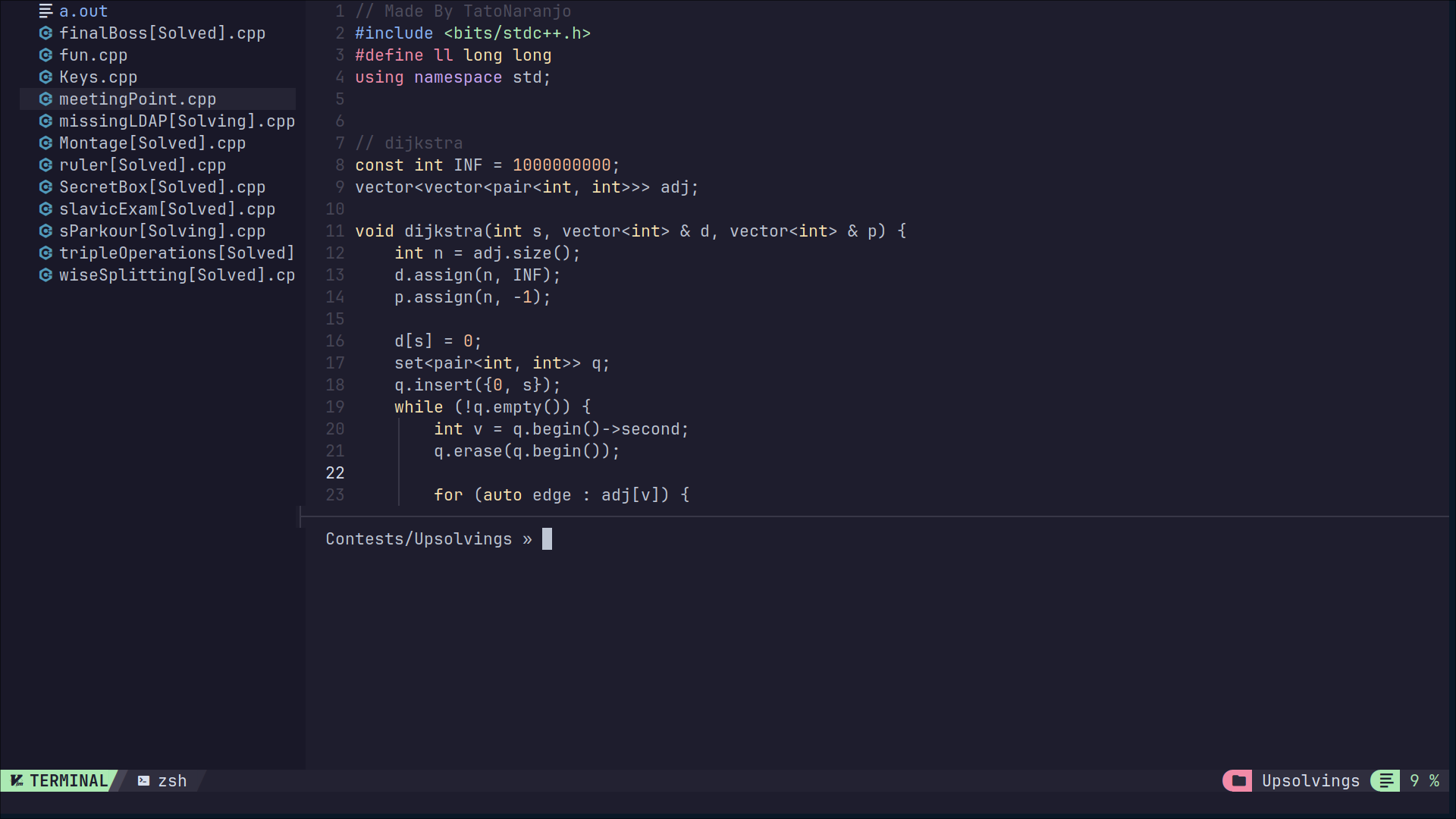Open sParkour[Solving].cpp file
The height and width of the screenshot is (819, 1456).
click(162, 231)
